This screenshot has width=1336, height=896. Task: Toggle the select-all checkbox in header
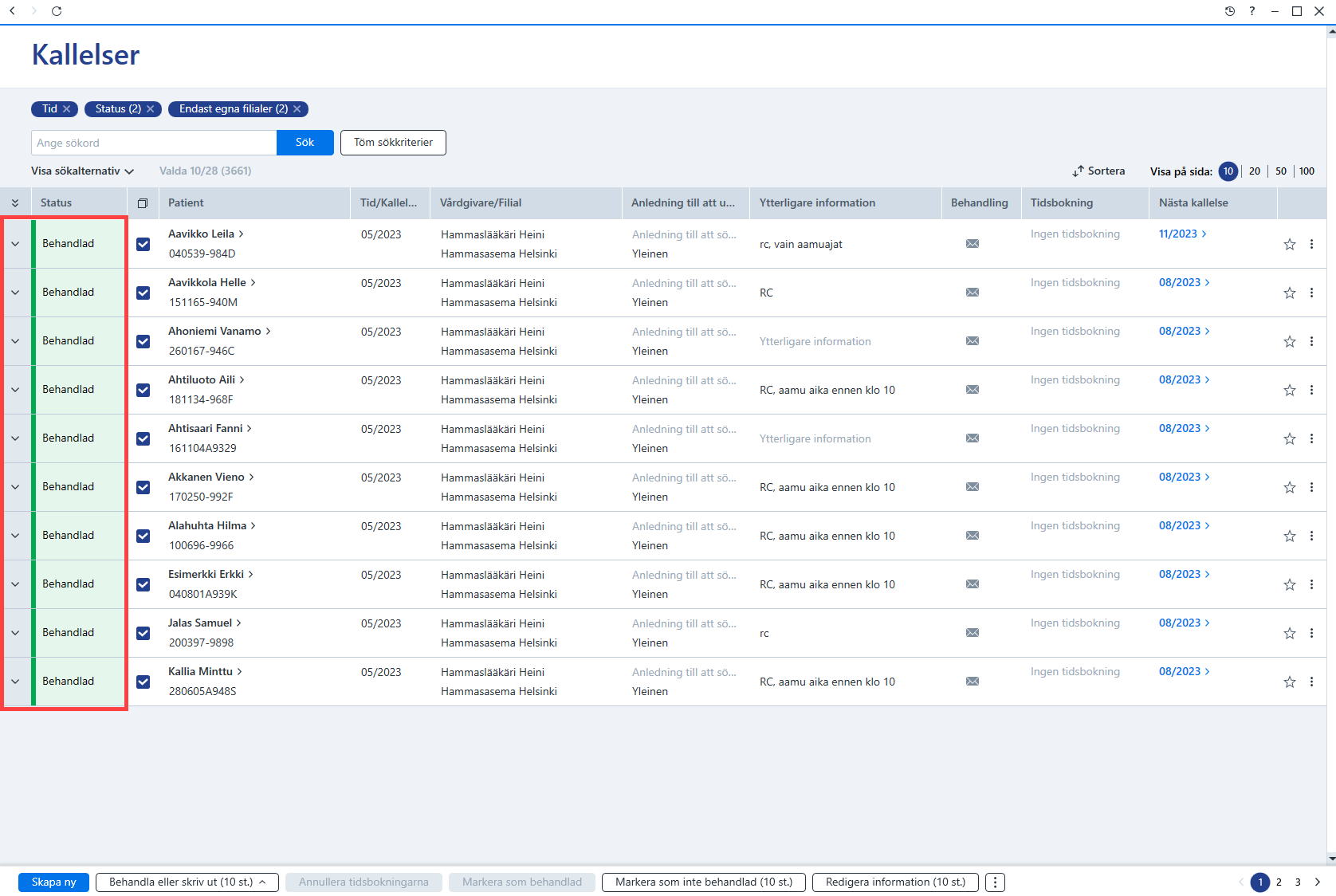pos(143,203)
